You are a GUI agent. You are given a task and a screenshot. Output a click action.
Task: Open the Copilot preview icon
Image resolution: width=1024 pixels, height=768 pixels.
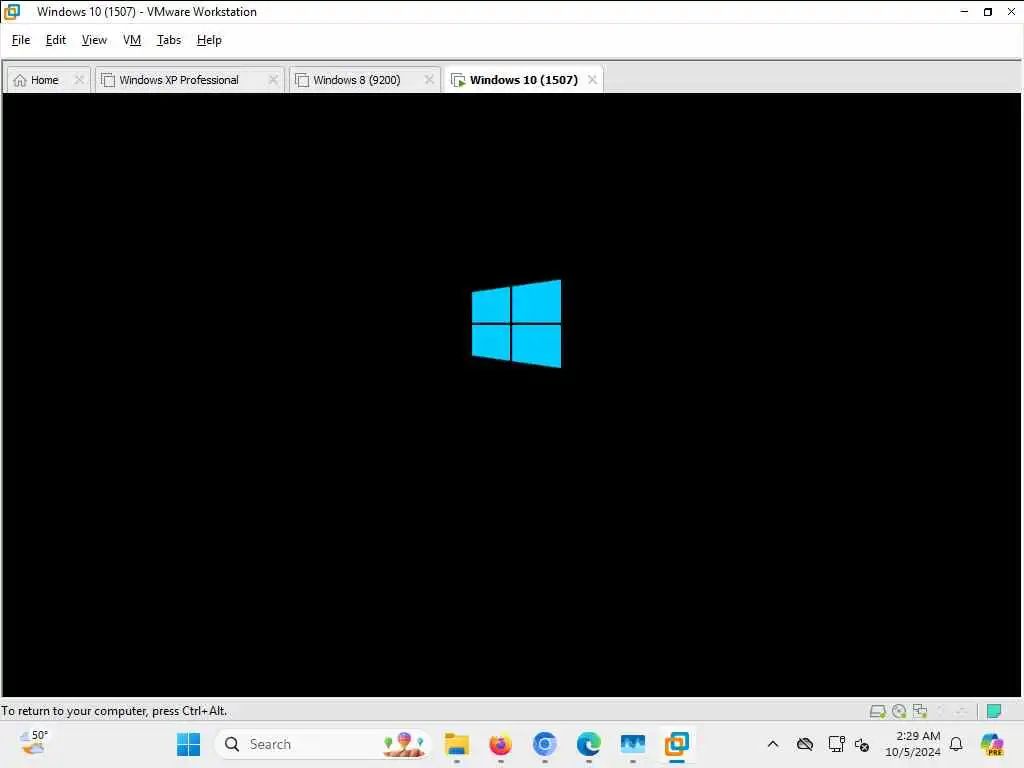point(992,744)
